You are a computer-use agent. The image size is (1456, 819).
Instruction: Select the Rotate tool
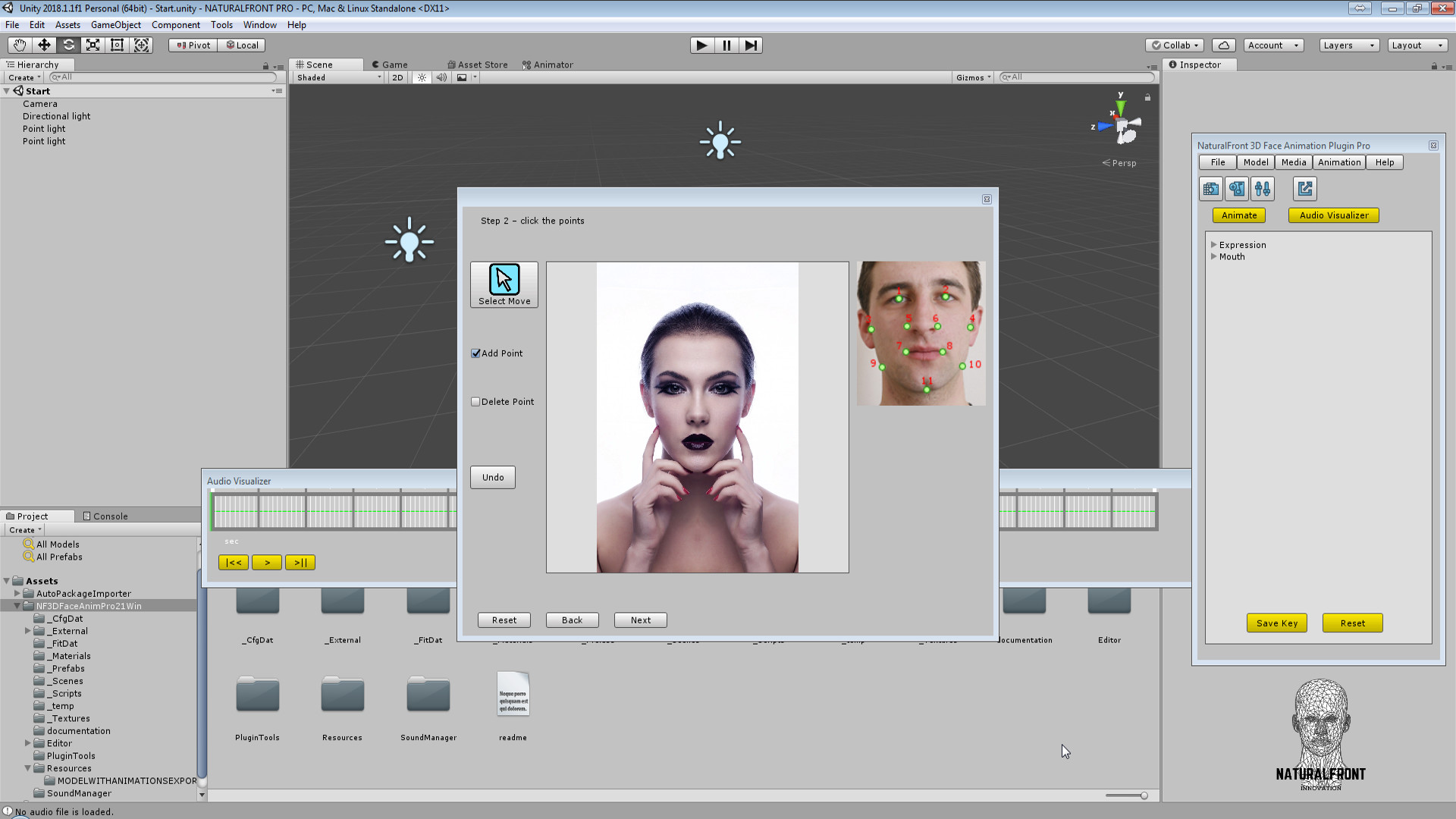pyautogui.click(x=69, y=45)
